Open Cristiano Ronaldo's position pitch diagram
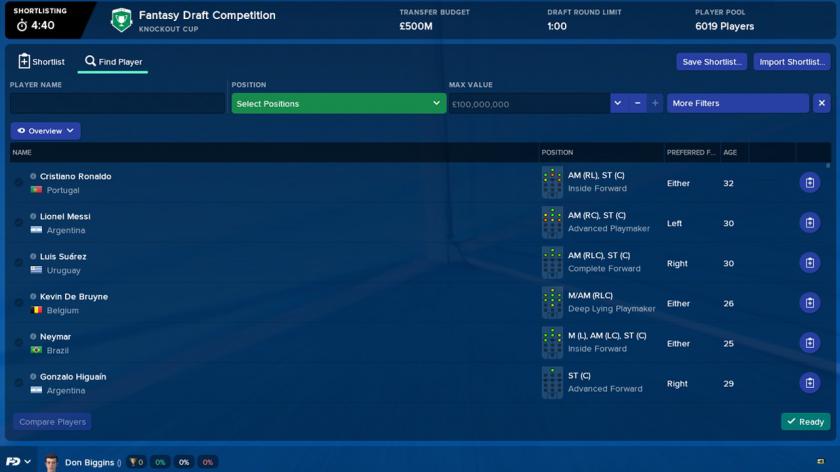Image resolution: width=840 pixels, height=472 pixels. 552,183
